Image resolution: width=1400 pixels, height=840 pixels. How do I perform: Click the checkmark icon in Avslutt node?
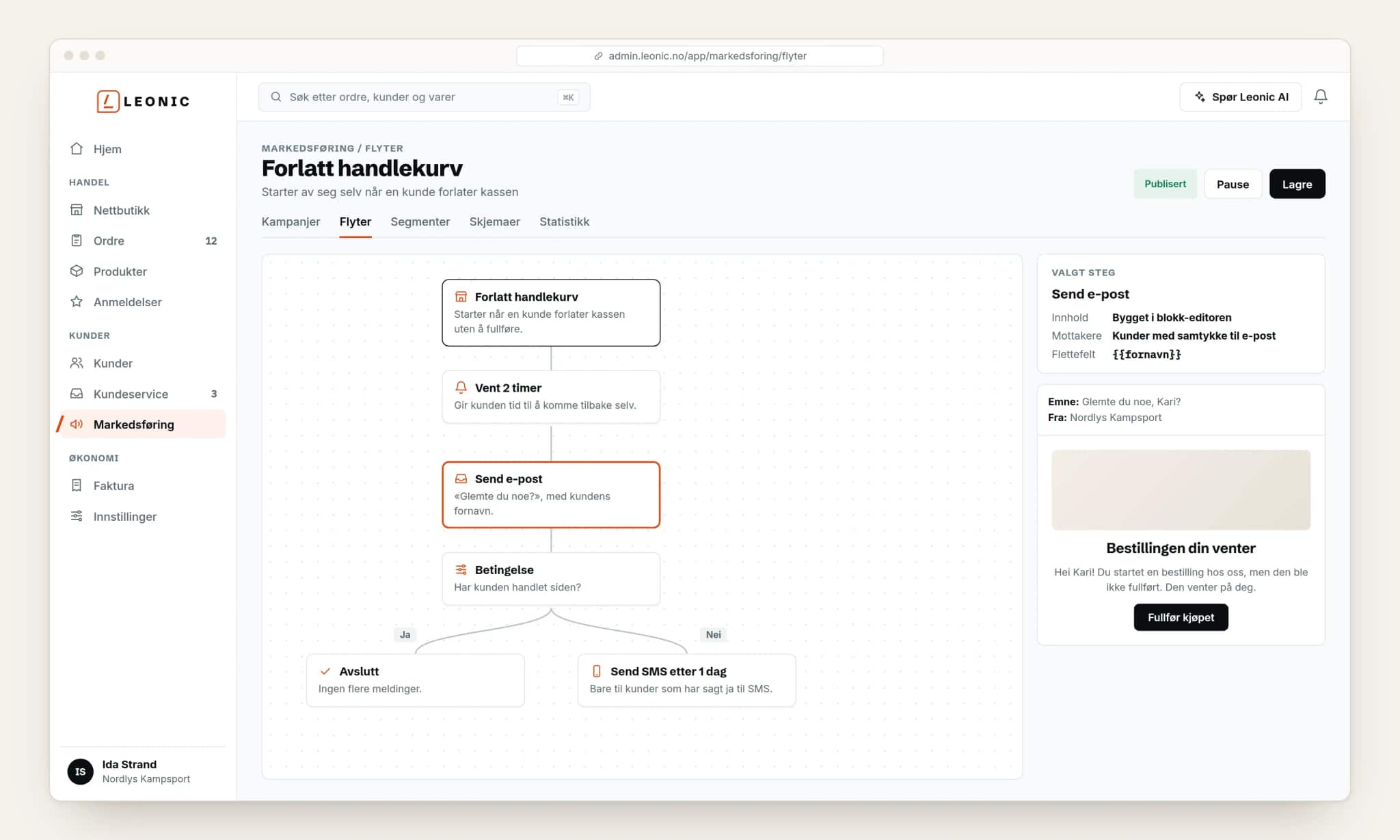[325, 671]
